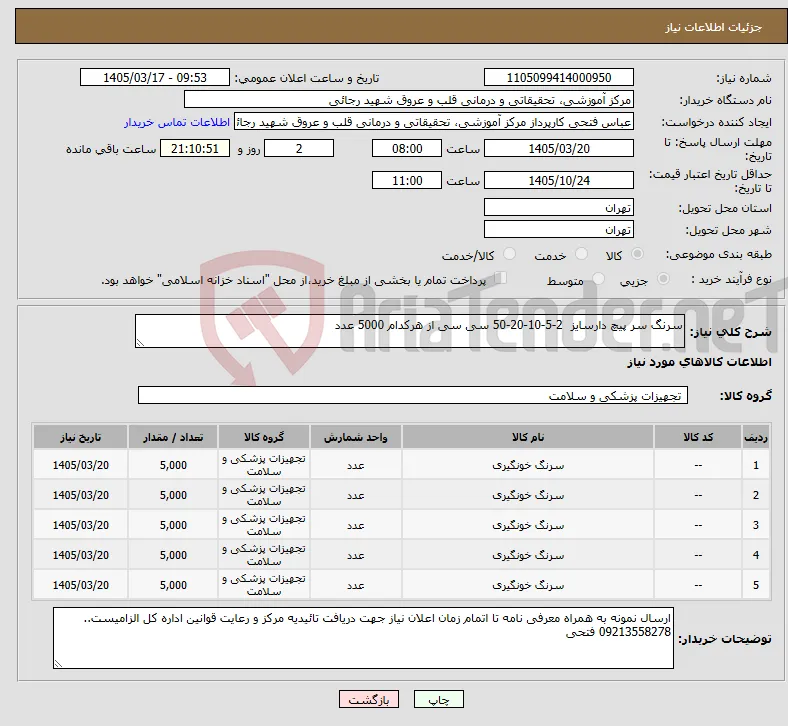Click the price validity time 11:00 field
The image size is (788, 726).
[407, 180]
